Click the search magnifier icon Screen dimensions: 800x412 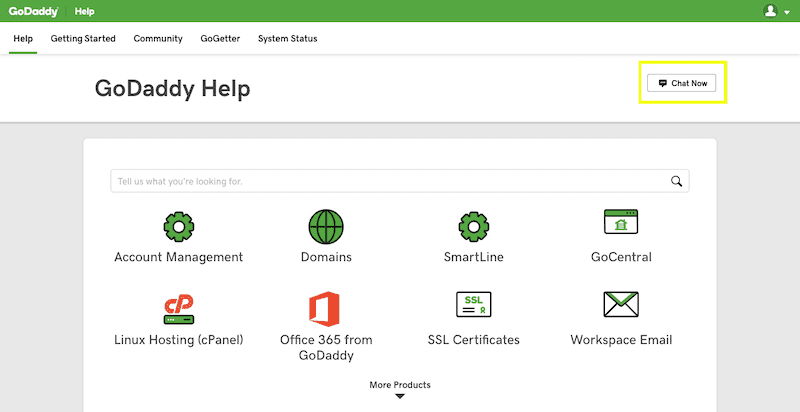(x=677, y=181)
